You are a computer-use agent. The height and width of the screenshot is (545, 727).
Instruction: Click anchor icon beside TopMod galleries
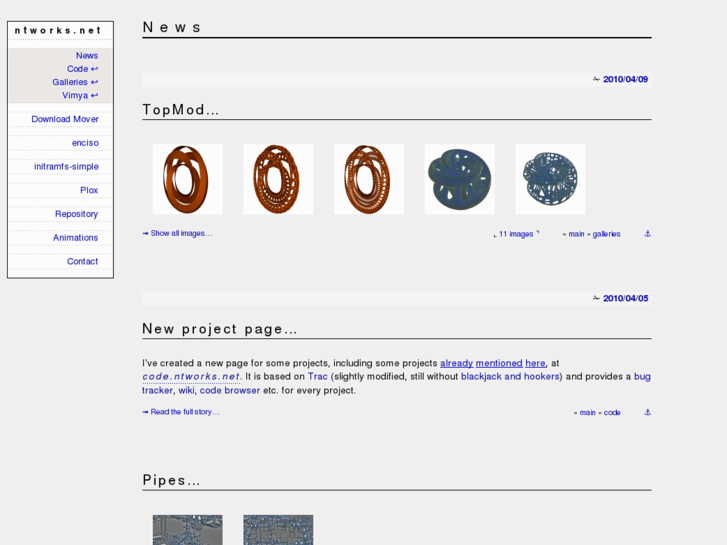648,234
